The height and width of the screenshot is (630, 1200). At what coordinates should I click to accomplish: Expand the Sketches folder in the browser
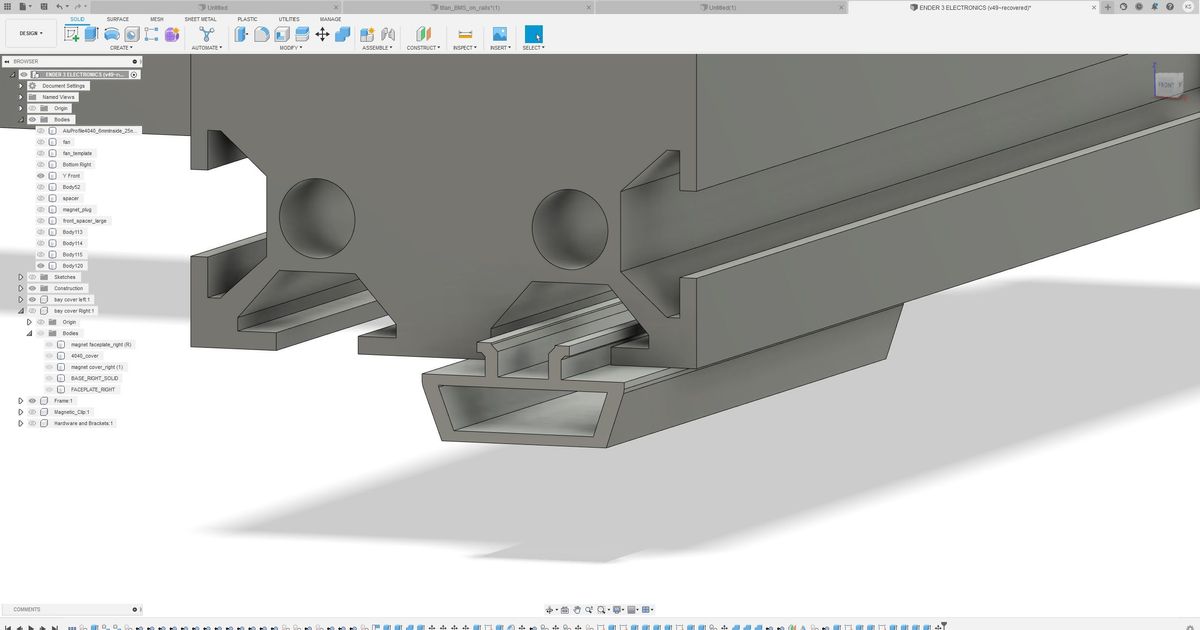[20, 277]
